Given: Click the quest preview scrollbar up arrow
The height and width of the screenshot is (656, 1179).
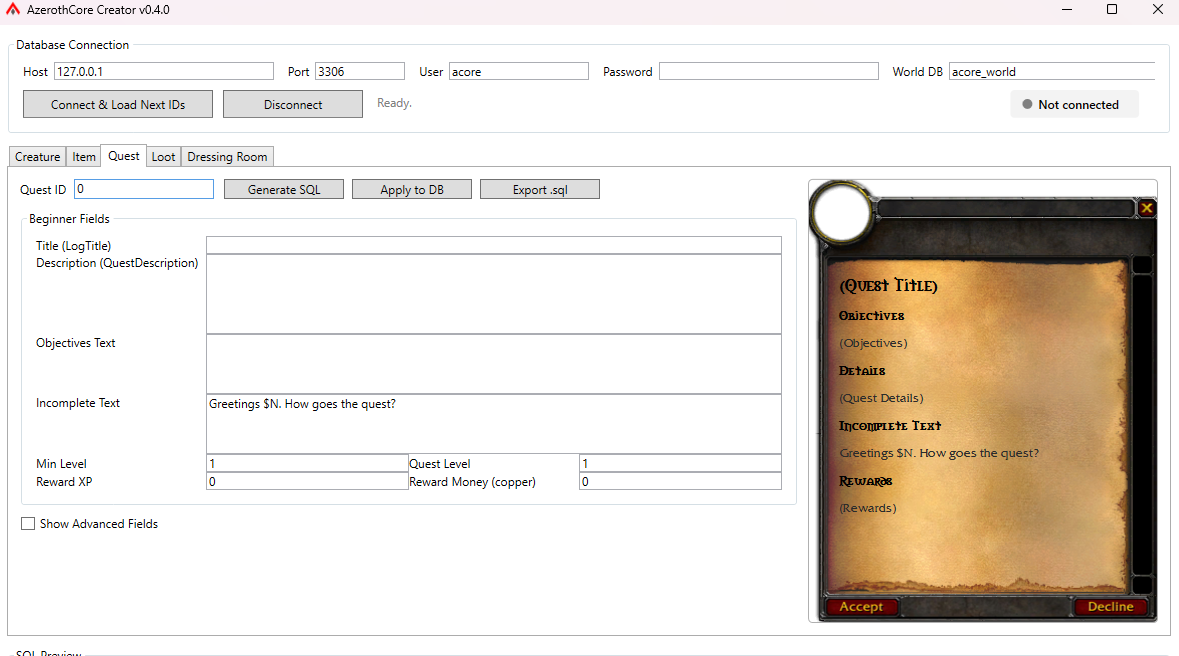Looking at the screenshot, I should point(1142,264).
